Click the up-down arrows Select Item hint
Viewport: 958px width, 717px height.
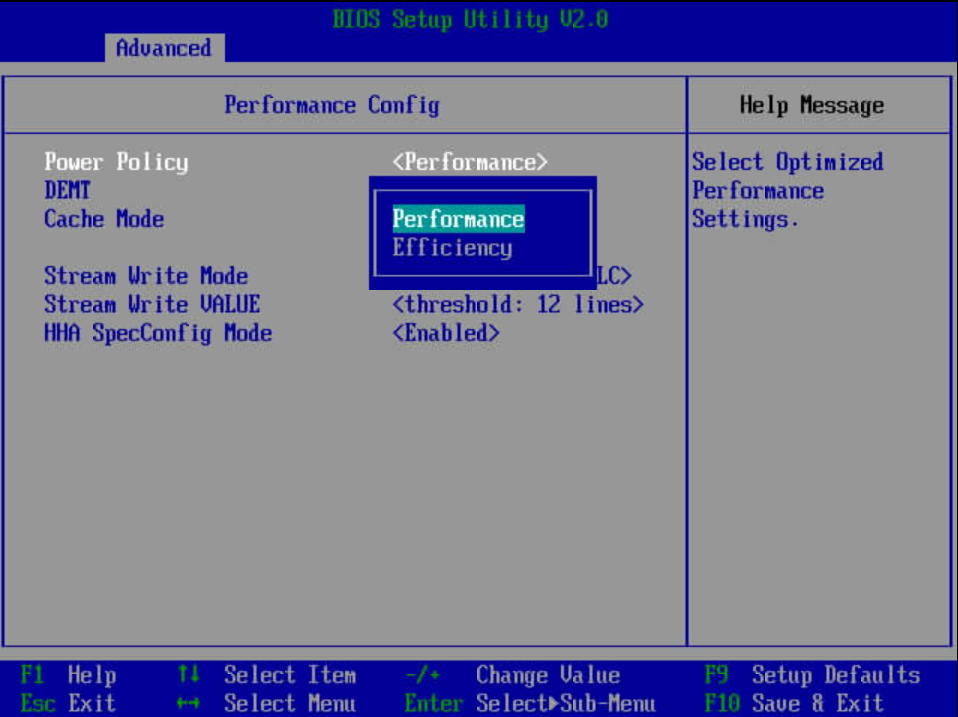coord(267,675)
